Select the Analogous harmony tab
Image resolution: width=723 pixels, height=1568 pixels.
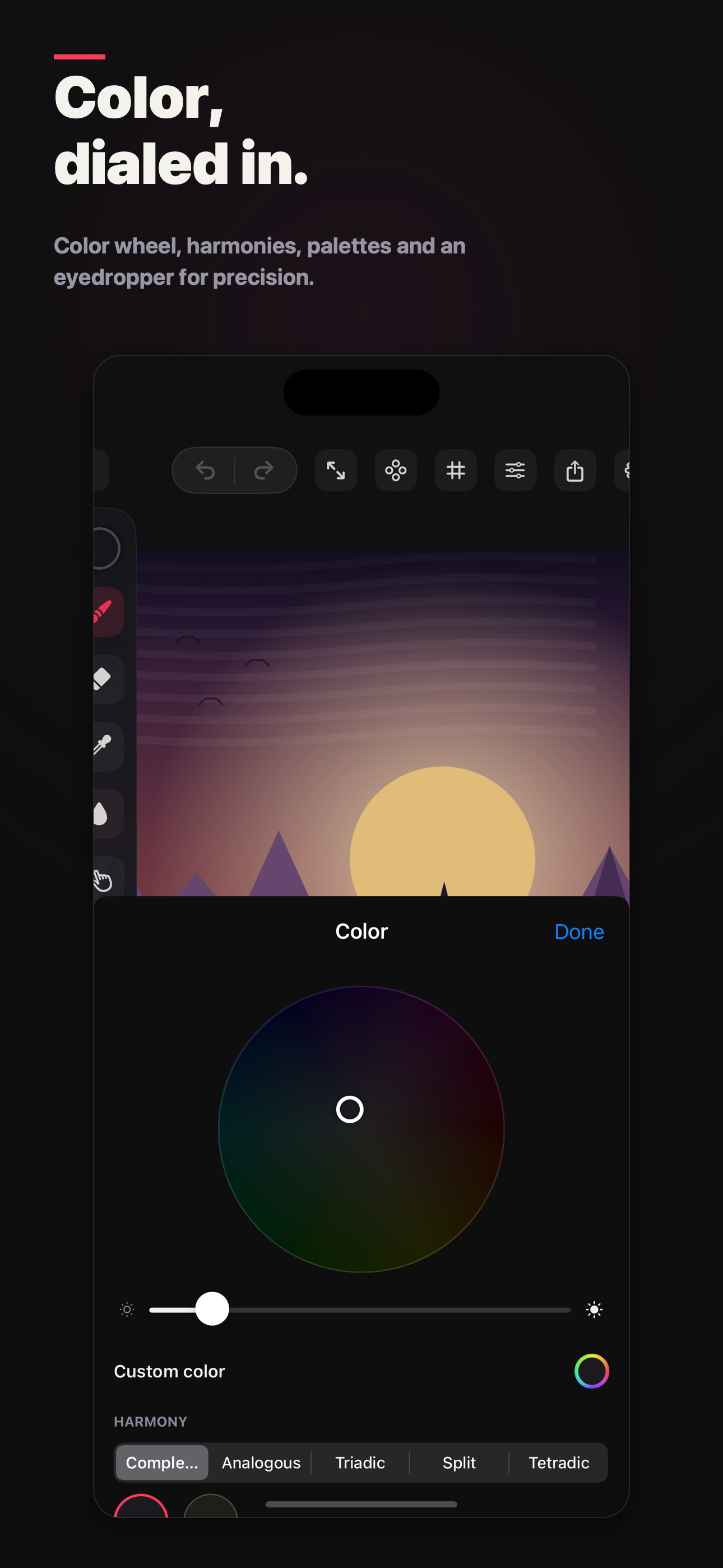click(261, 1462)
